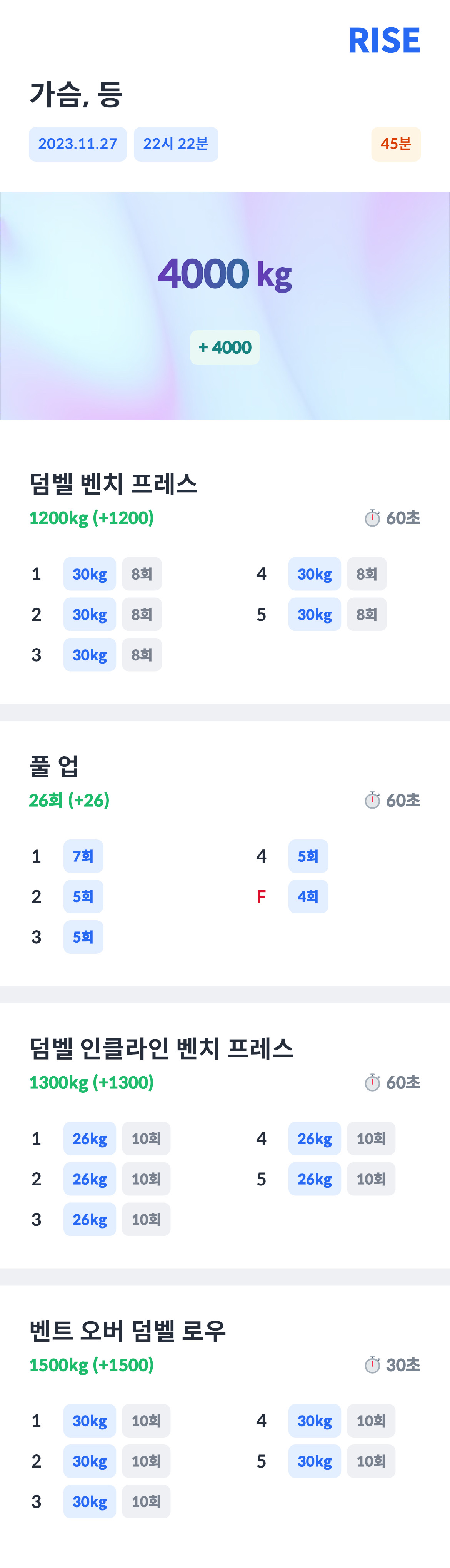Image resolution: width=450 pixels, height=1568 pixels.
Task: Select the 22시 22분 time chip
Action: [x=176, y=144]
